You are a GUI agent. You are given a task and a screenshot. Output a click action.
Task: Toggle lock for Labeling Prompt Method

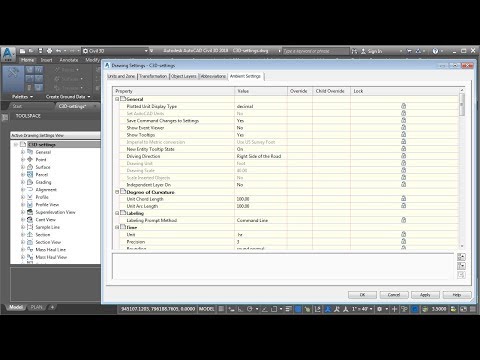(403, 220)
